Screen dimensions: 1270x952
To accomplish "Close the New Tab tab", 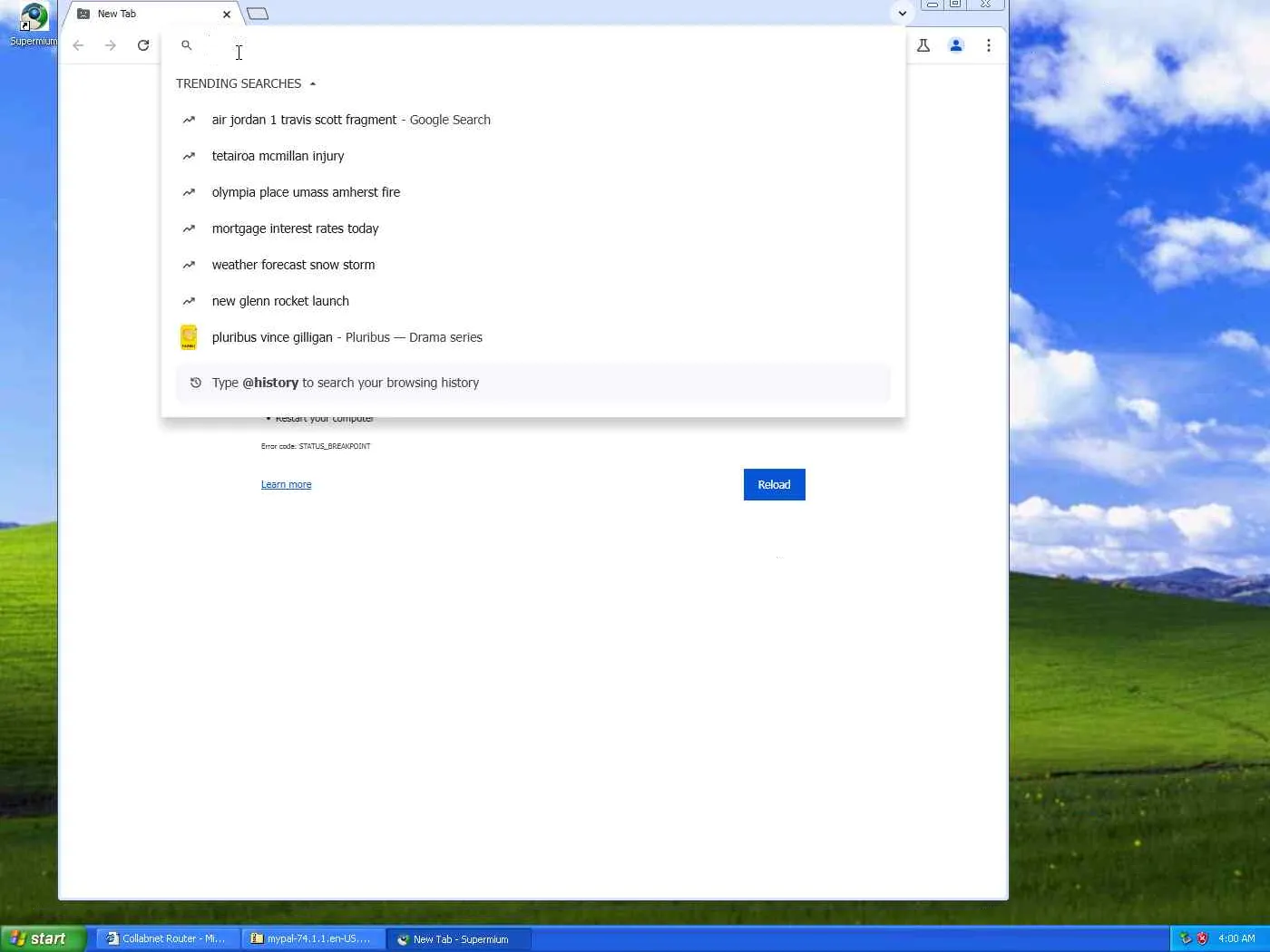I will [227, 15].
